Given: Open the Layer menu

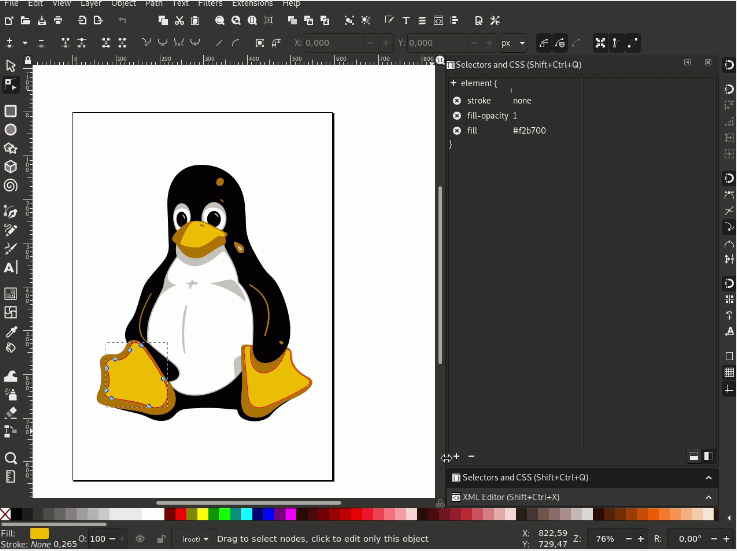Looking at the screenshot, I should [x=91, y=3].
